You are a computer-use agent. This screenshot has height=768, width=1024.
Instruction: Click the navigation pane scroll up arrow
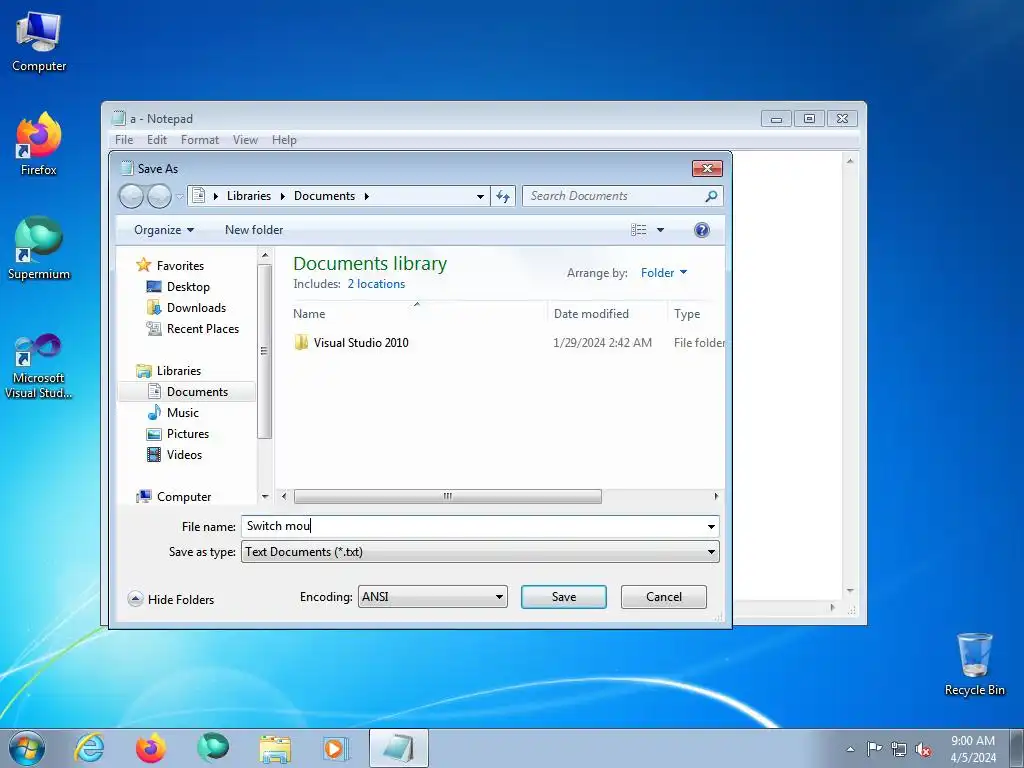264,255
